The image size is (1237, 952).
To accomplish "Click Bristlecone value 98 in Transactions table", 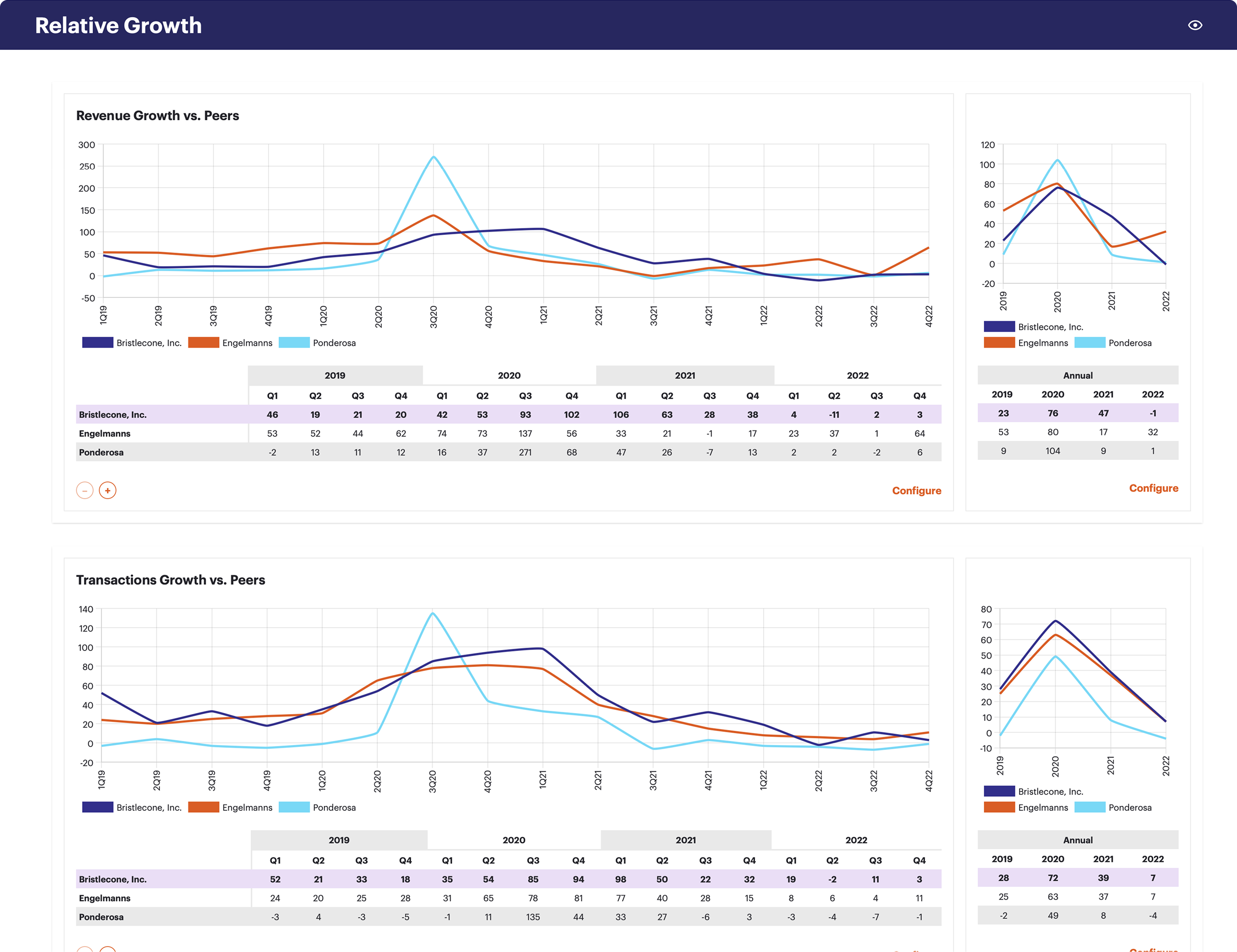I will 621,879.
